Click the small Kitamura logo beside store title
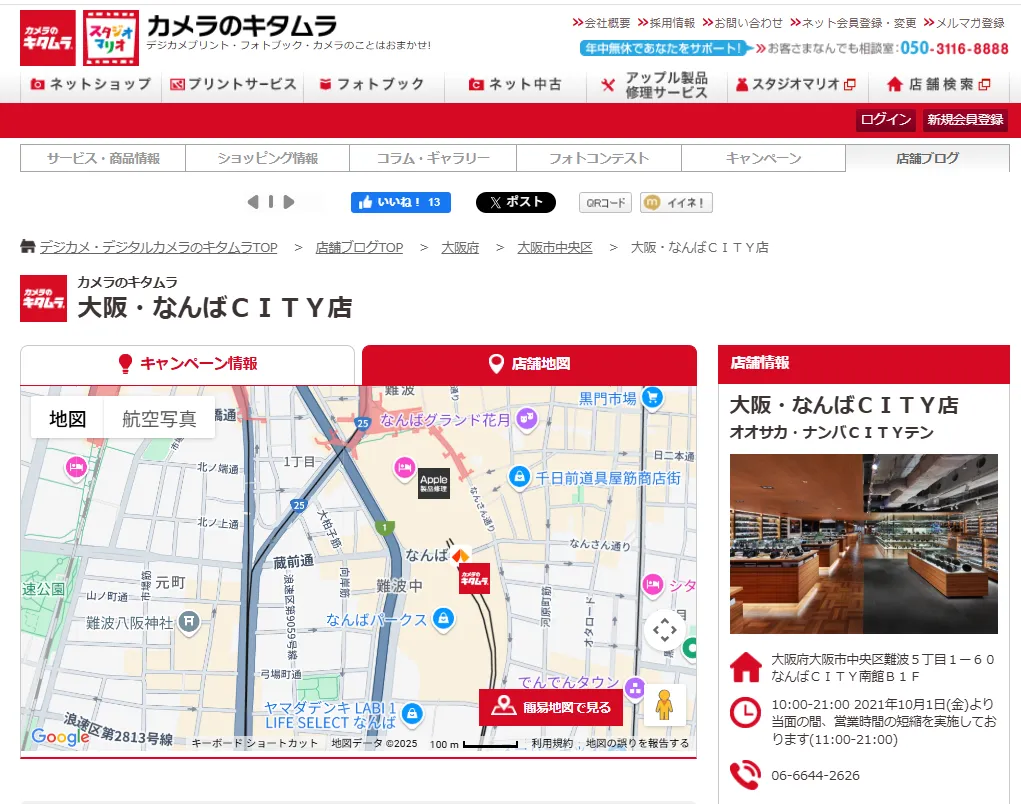The height and width of the screenshot is (804, 1021). pos(44,299)
